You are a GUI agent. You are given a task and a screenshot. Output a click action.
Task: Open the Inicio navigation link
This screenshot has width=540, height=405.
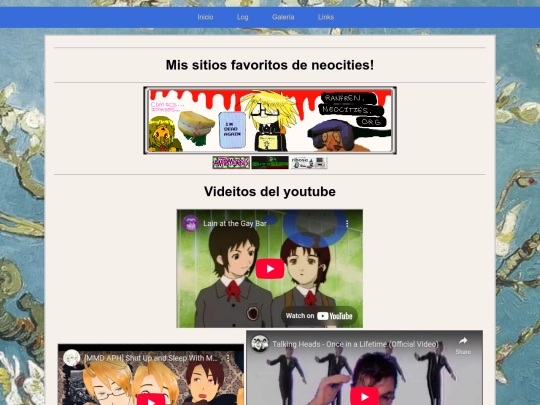click(205, 17)
